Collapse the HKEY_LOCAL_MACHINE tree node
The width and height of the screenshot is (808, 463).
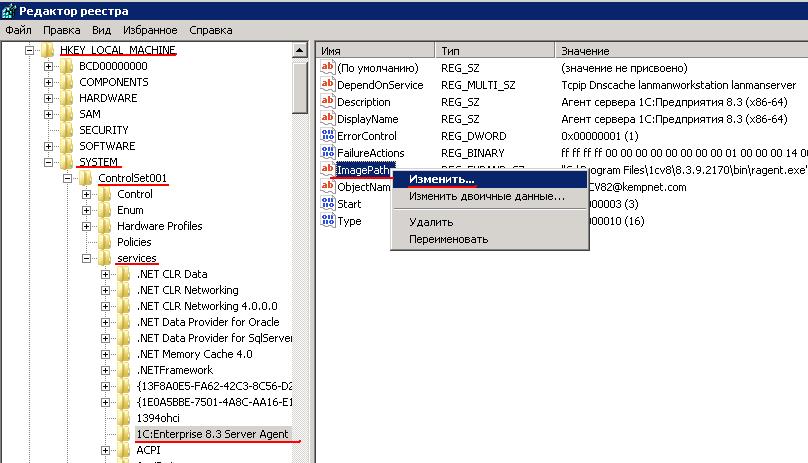click(29, 50)
